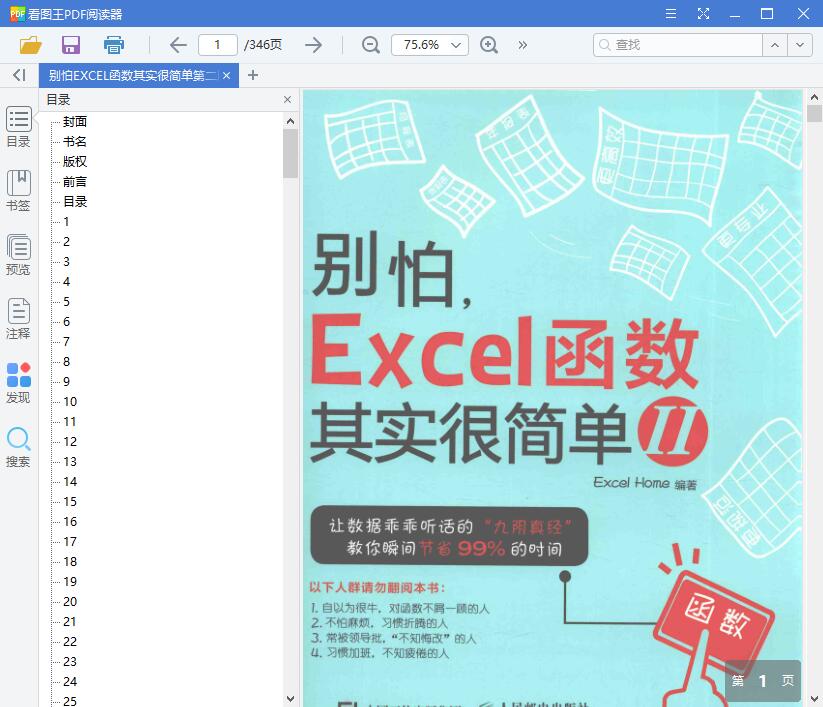The image size is (823, 707).
Task: Select outline item 20
Action: pyautogui.click(x=70, y=602)
